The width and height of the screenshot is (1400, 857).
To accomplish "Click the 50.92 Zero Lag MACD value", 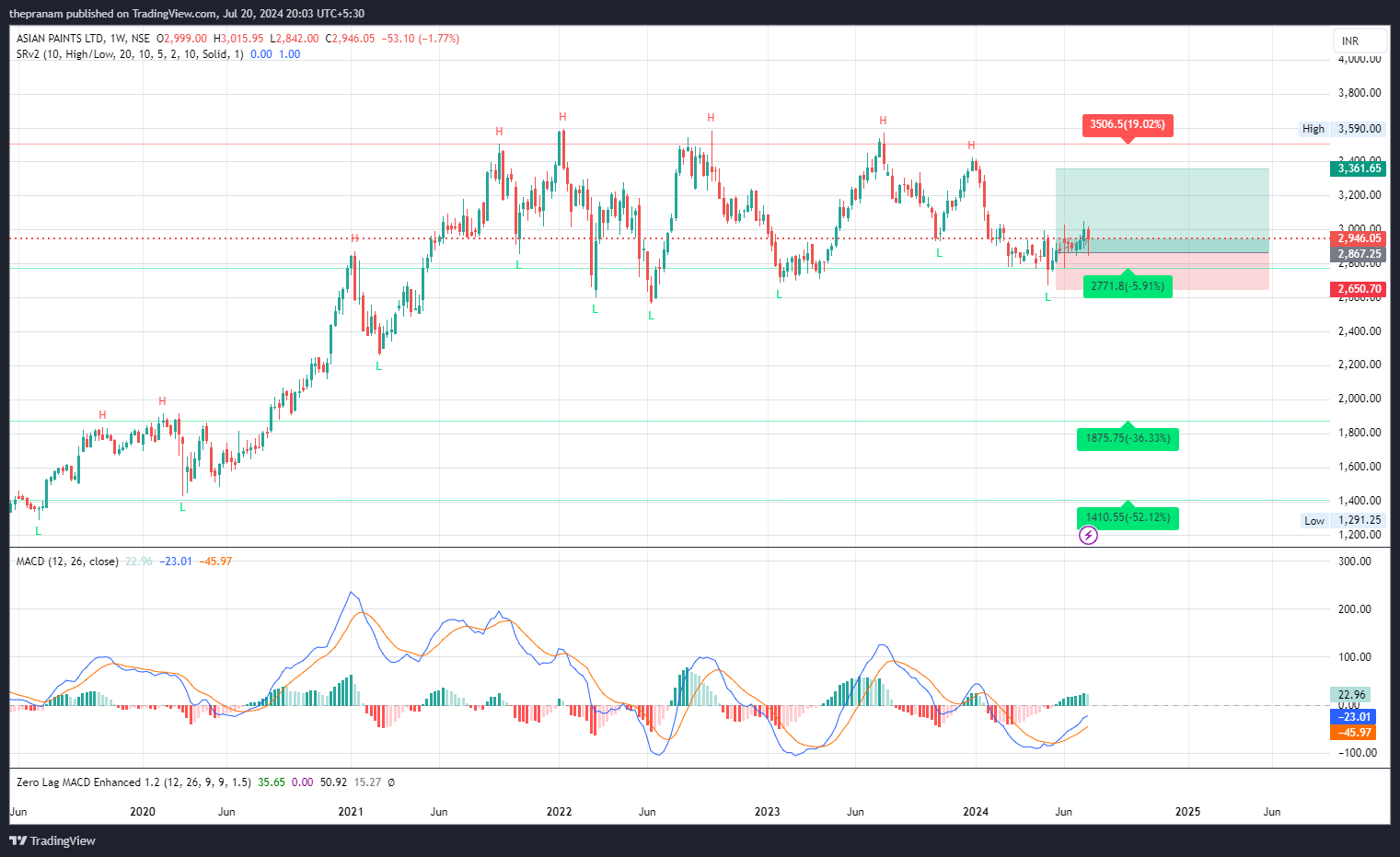I will pos(333,782).
